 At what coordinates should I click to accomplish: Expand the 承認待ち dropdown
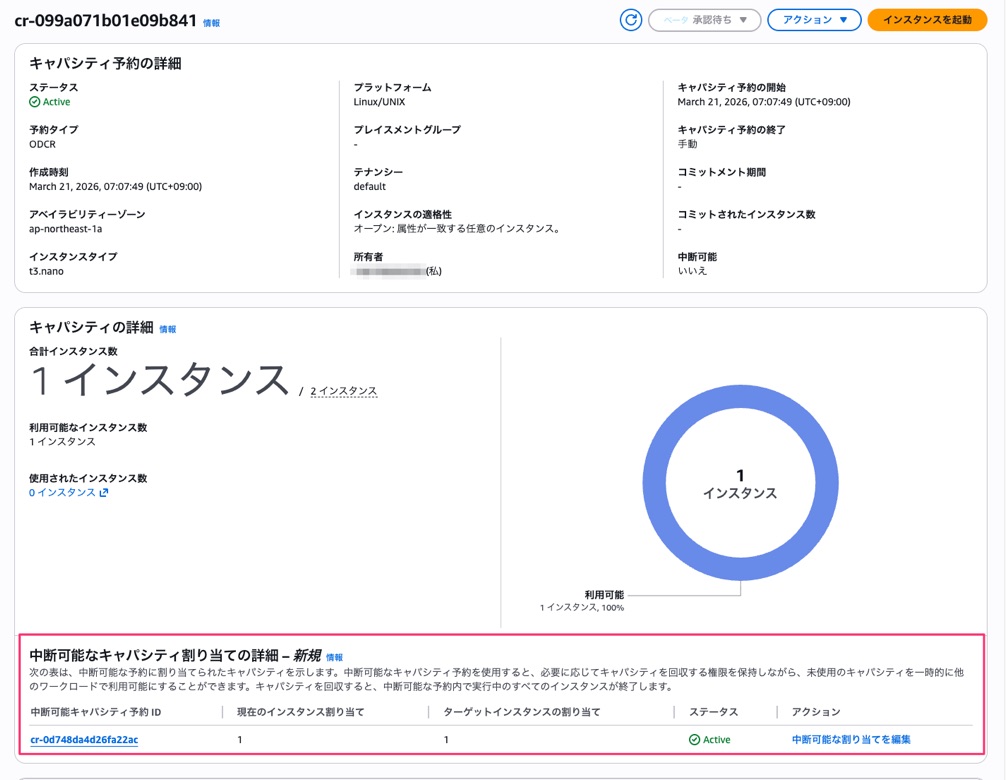click(x=705, y=20)
